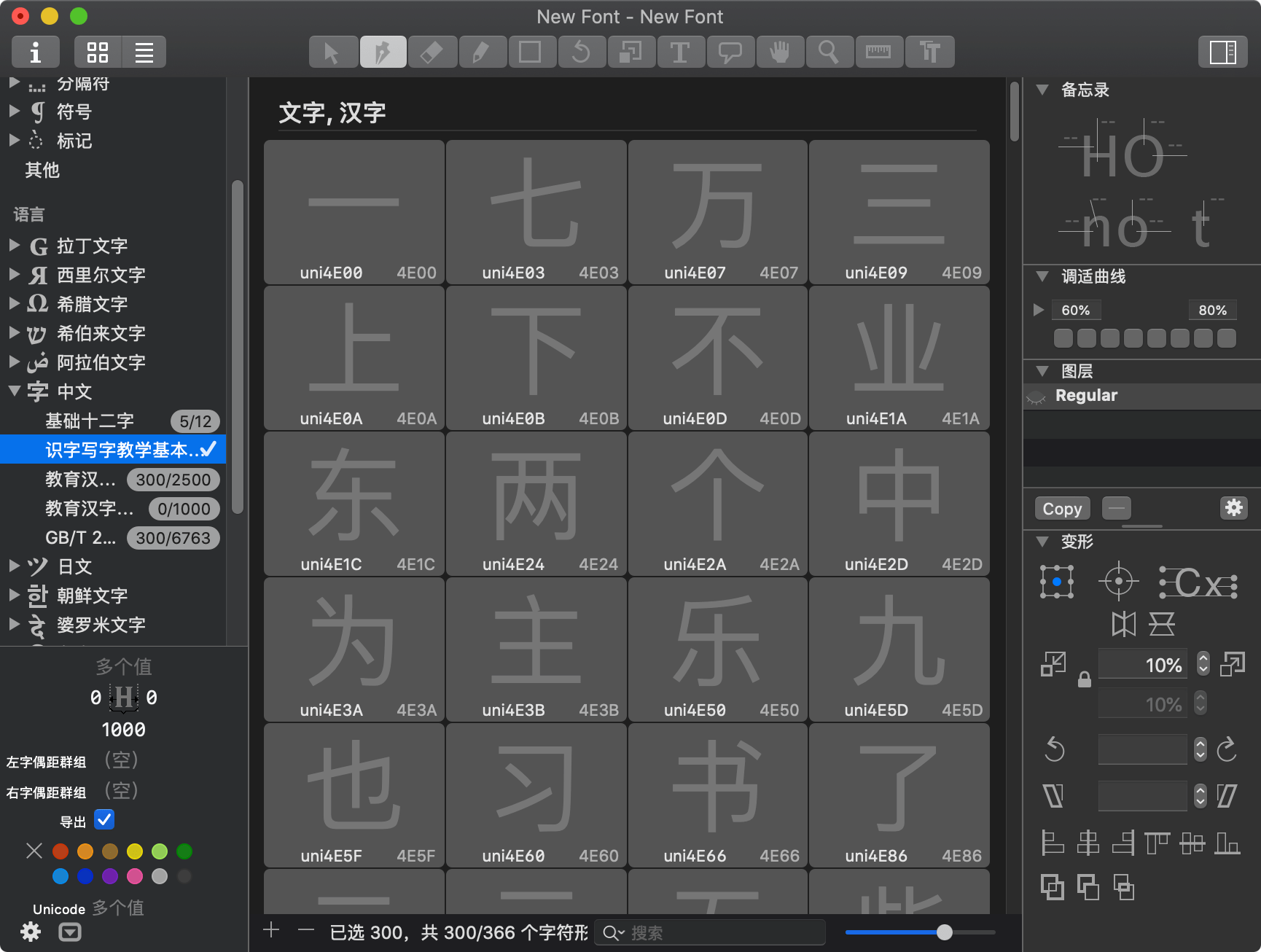This screenshot has height=952, width=1261.
Task: Remove glyph with bottom minus button
Action: [x=306, y=930]
